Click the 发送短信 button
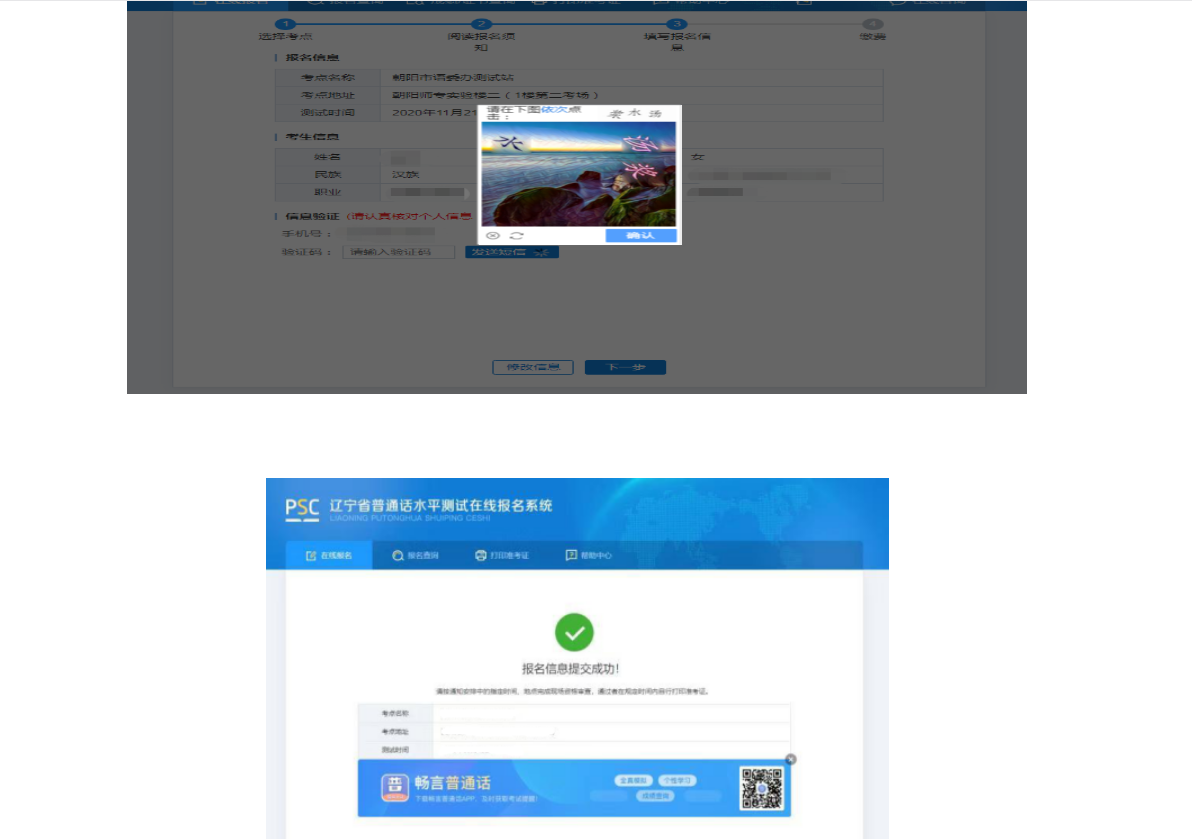 pos(512,252)
